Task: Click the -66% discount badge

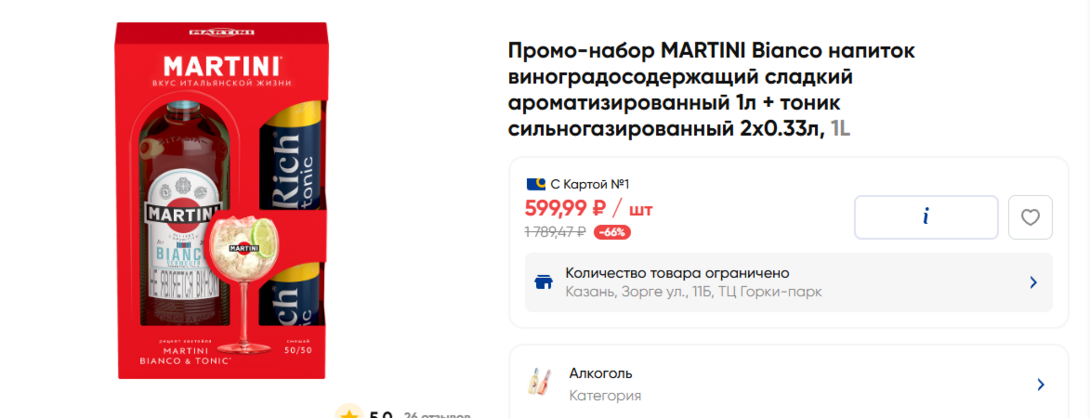Action: point(611,232)
